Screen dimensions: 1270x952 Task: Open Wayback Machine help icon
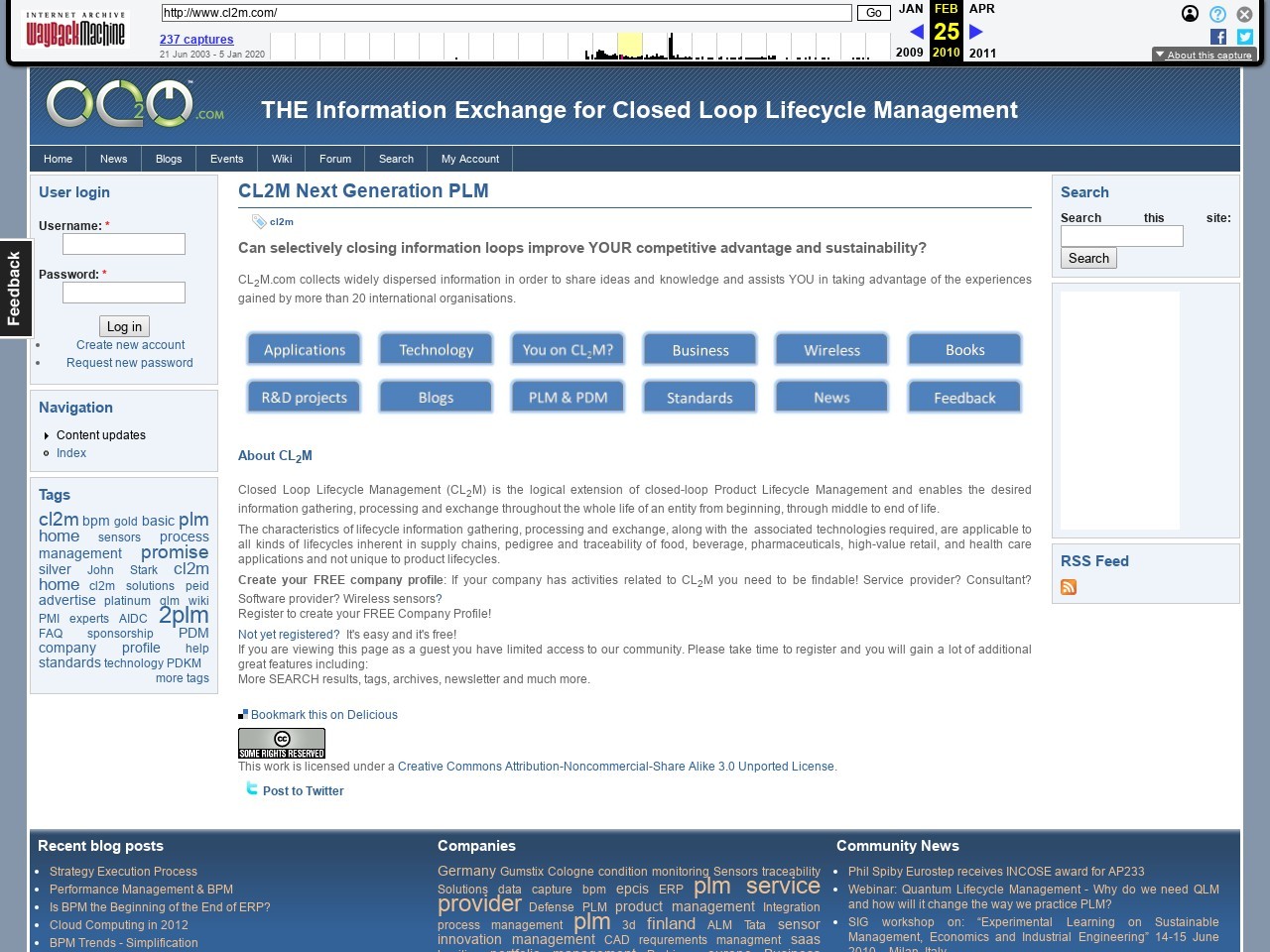coord(1217,14)
